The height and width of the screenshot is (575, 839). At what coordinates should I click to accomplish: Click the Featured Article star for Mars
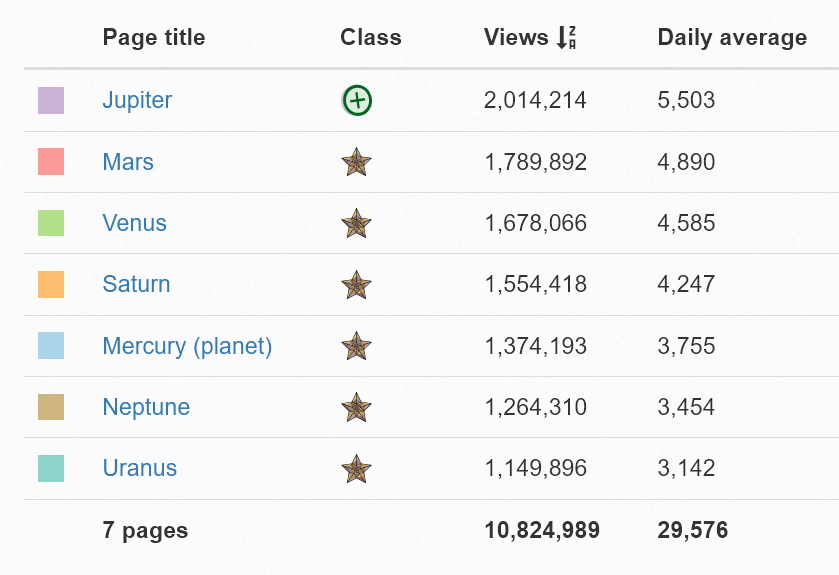point(356,162)
